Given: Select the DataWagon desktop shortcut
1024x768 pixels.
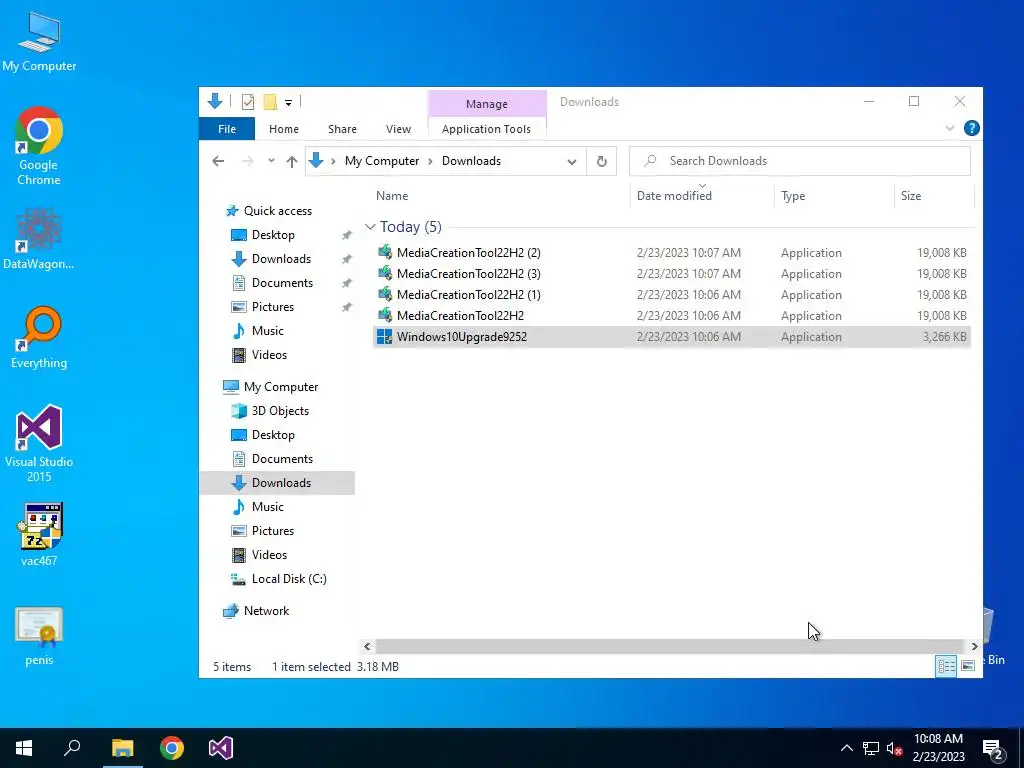Looking at the screenshot, I should tap(39, 238).
